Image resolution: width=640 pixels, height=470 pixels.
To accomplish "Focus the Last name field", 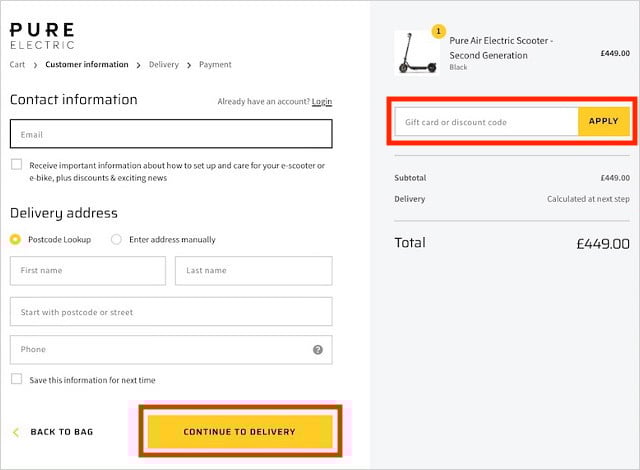I will click(253, 270).
